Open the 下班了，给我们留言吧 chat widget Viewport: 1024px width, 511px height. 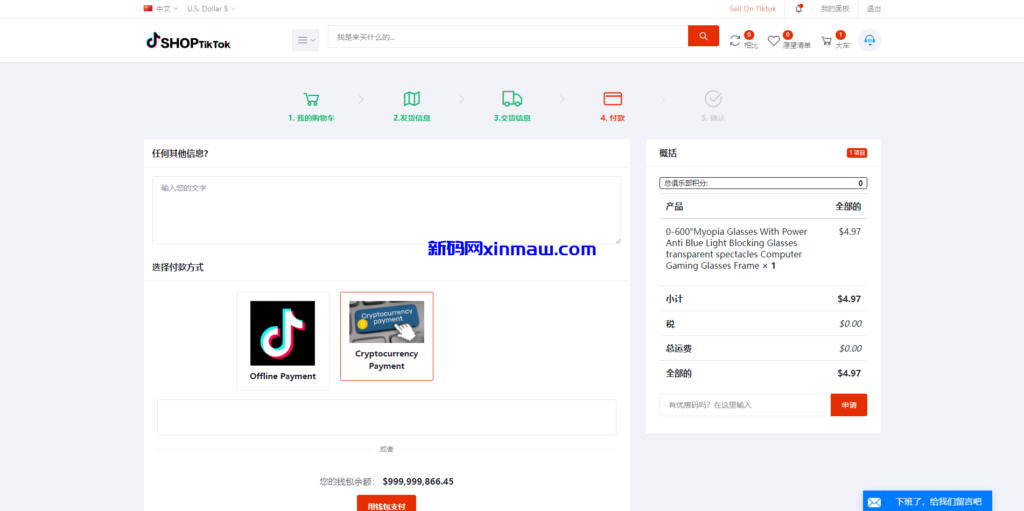pos(927,501)
